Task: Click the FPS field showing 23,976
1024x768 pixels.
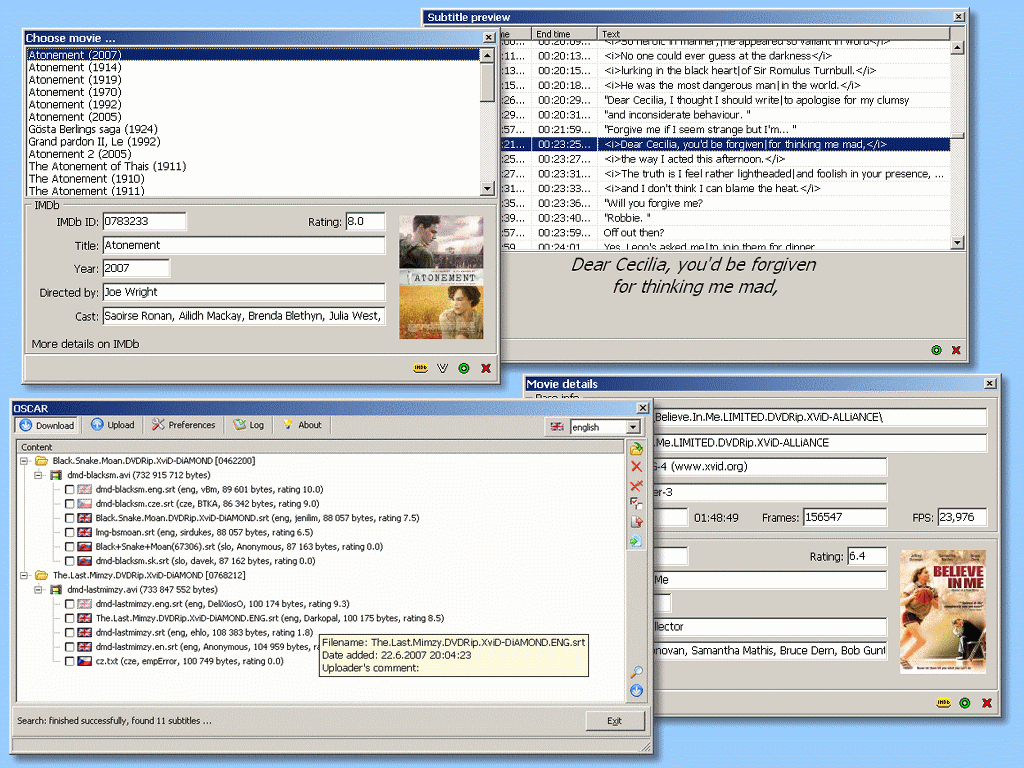Action: (x=962, y=517)
